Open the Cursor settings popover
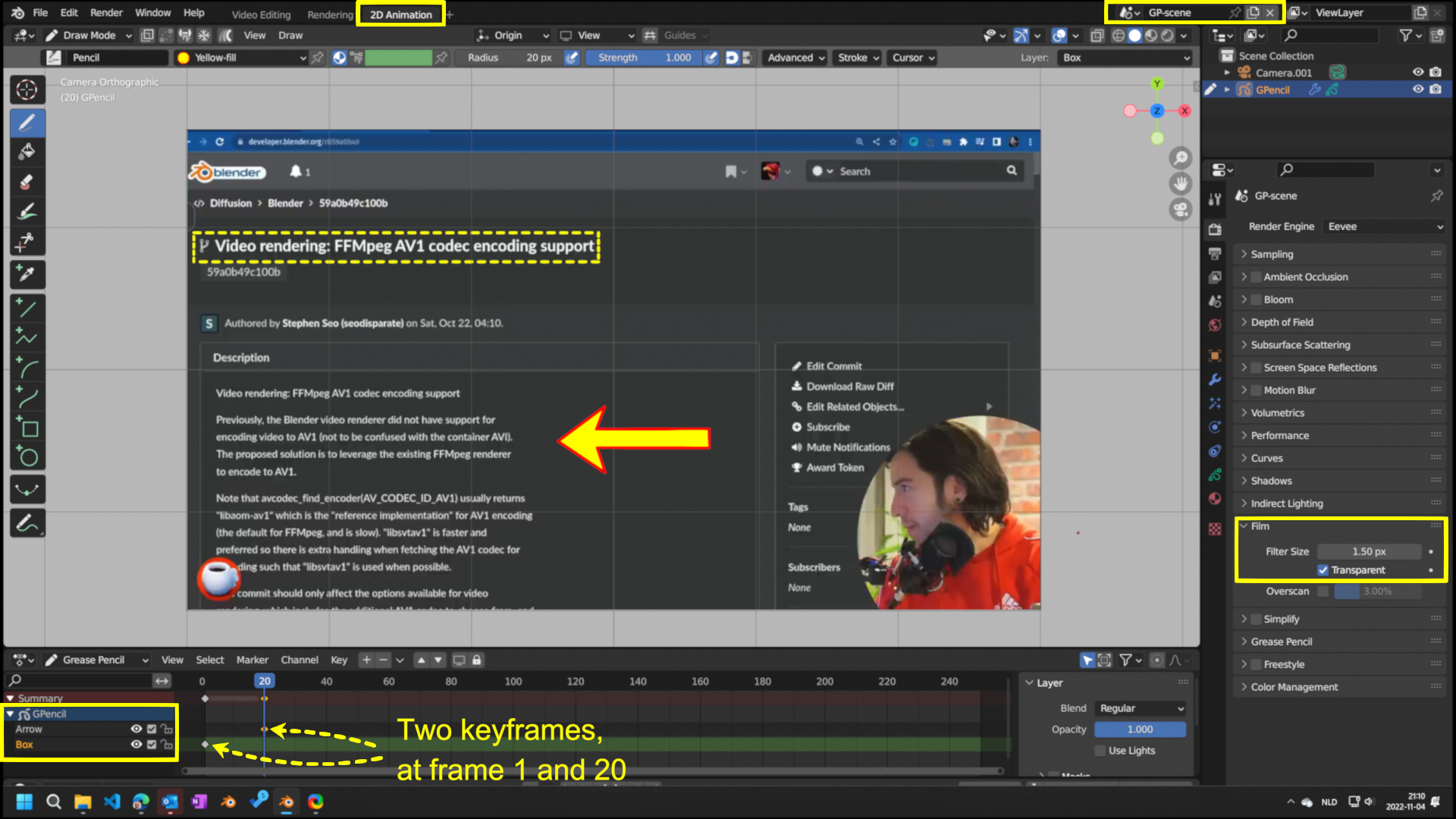 (913, 58)
